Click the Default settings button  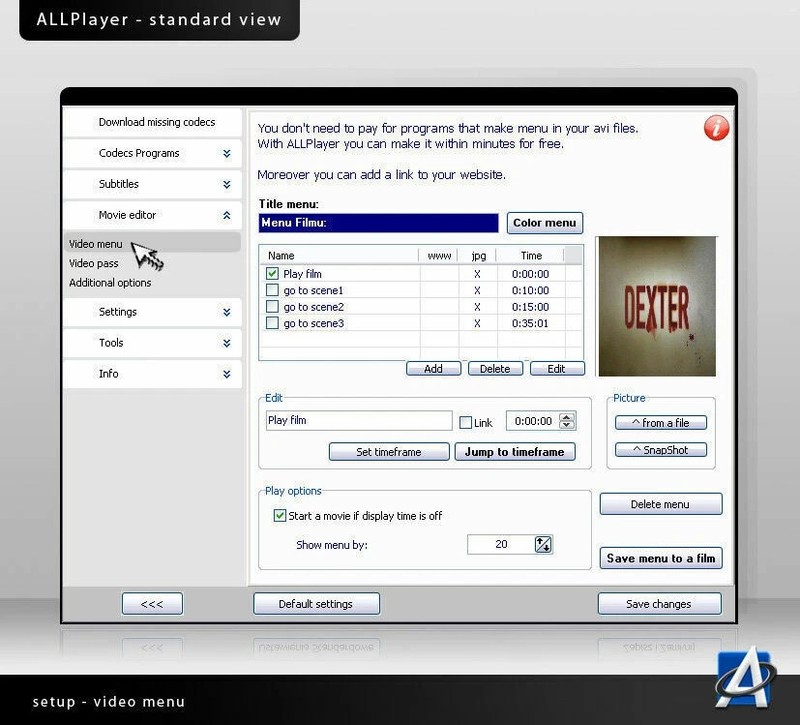316,604
